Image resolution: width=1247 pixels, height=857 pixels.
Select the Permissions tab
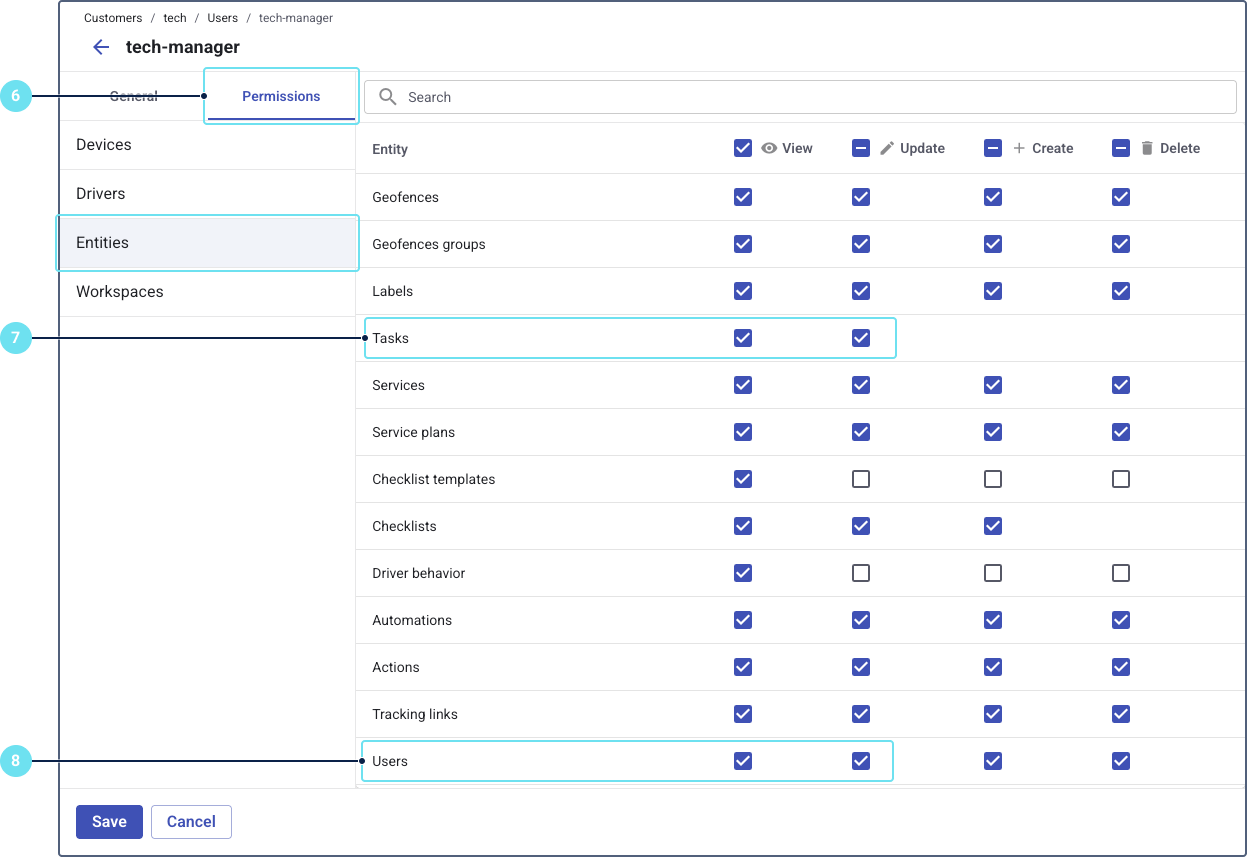pos(281,96)
